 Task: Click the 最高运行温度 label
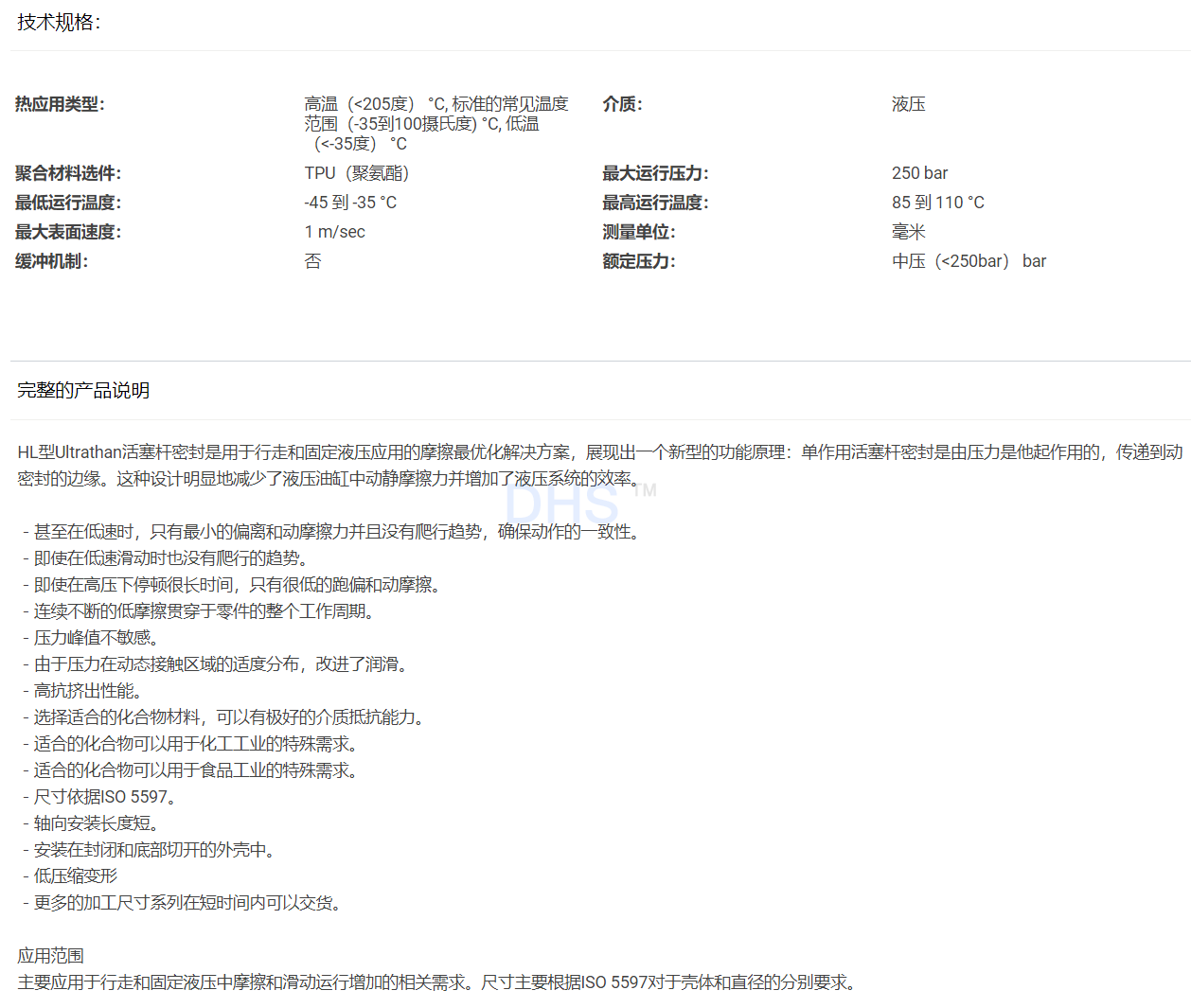click(x=655, y=203)
